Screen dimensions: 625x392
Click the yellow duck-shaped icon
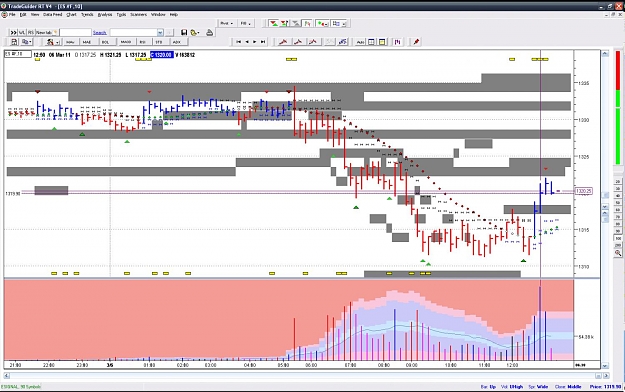click(x=195, y=32)
